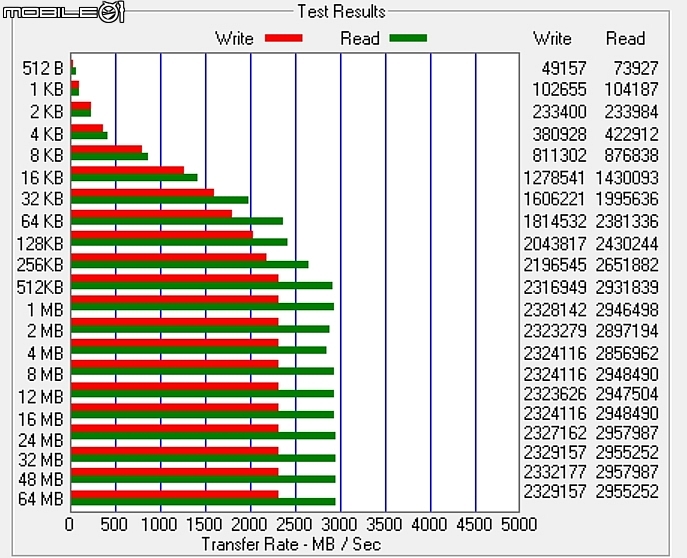Click read value 2897194
The width and height of the screenshot is (687, 558).
click(627, 331)
